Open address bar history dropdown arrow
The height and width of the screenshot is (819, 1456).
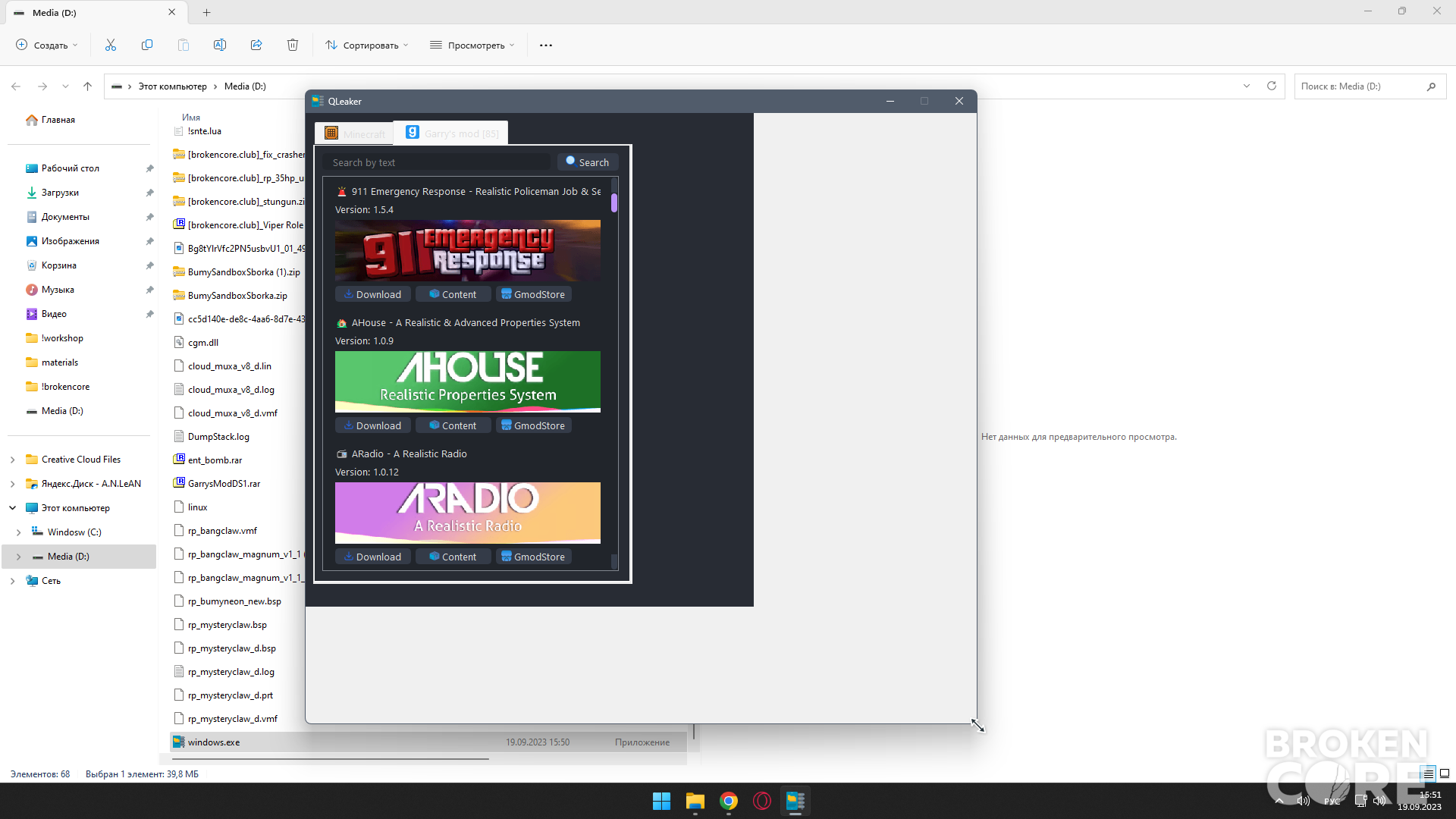click(x=1247, y=86)
